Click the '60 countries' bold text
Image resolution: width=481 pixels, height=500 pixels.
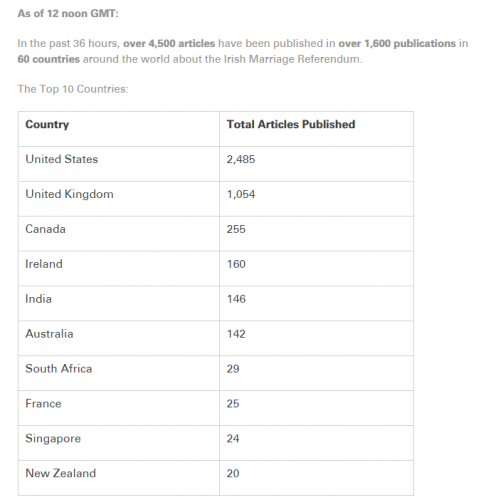point(49,59)
